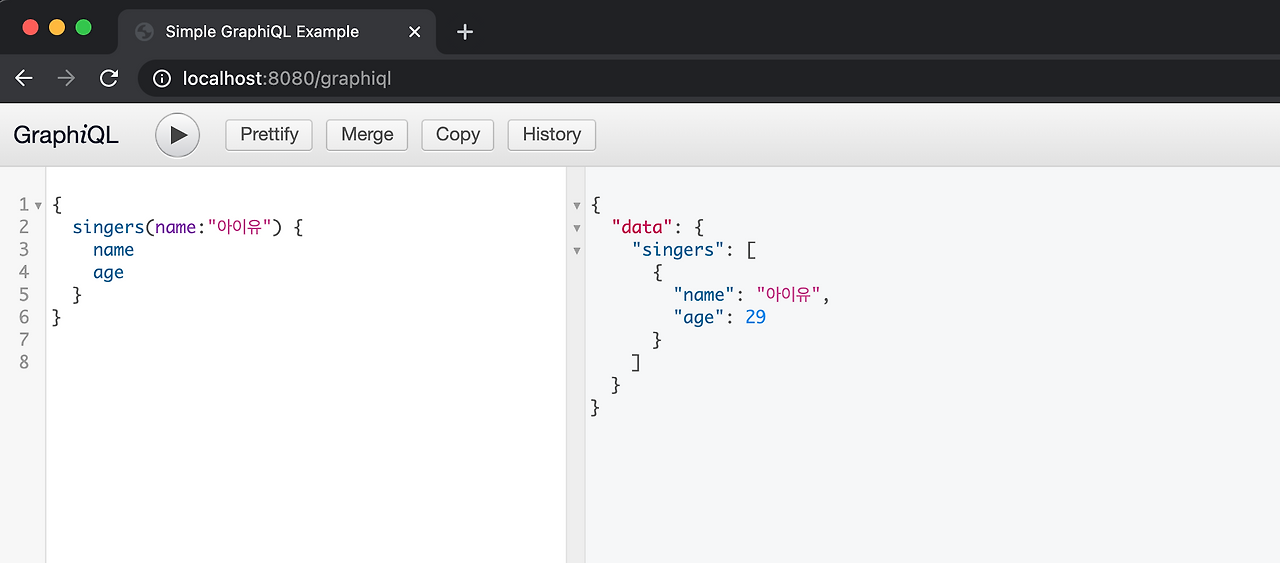
Task: Click the "아이유" argument value in query
Action: (x=238, y=228)
